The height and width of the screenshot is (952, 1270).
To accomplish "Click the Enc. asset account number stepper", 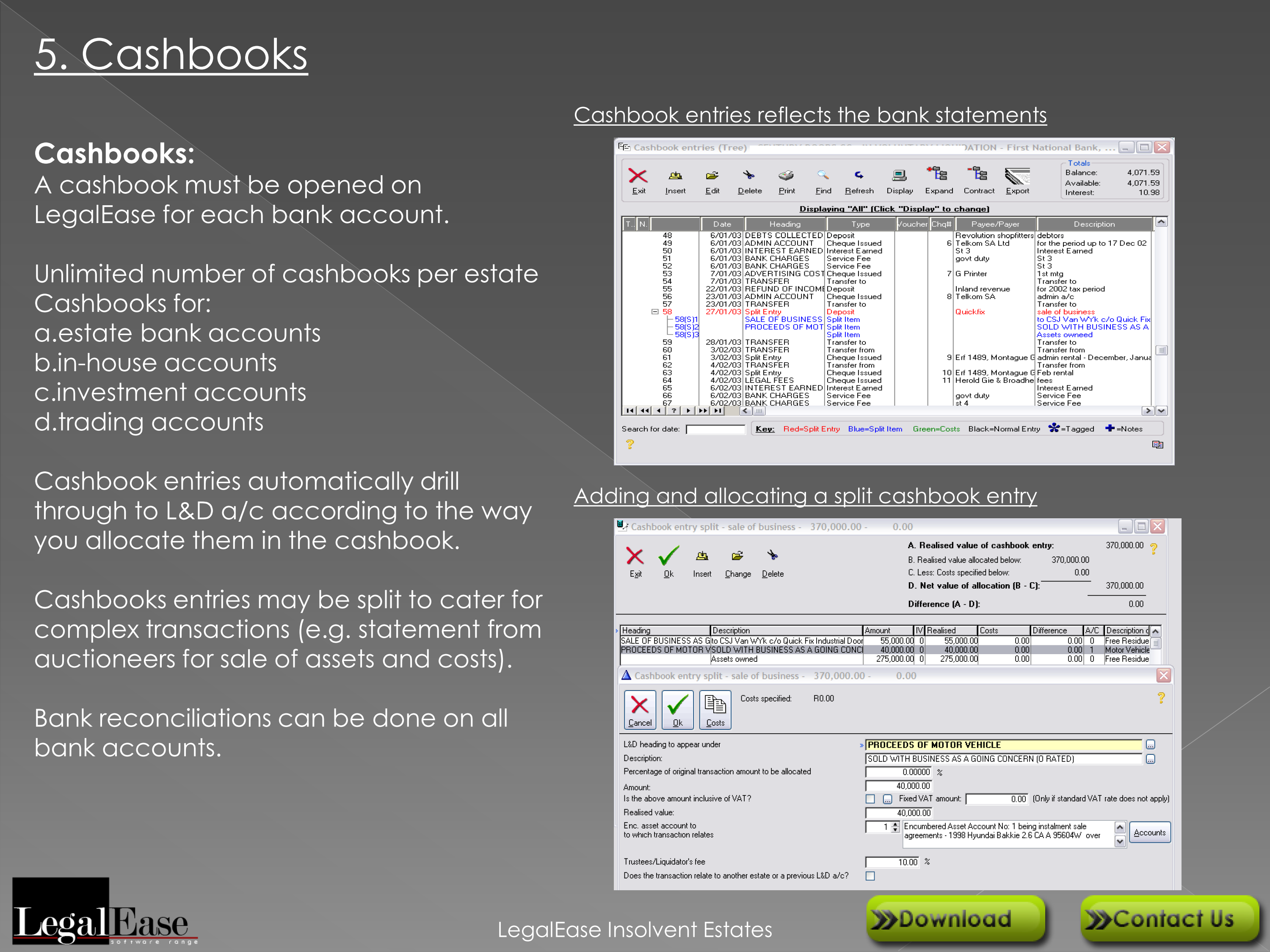I will pyautogui.click(x=896, y=827).
